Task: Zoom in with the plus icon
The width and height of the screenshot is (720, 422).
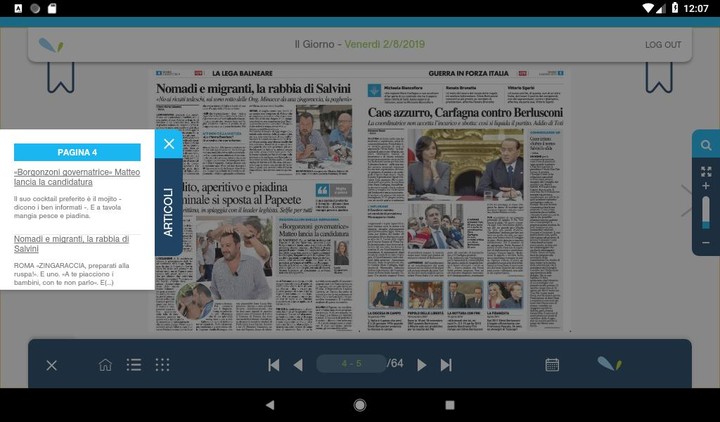Action: [x=706, y=186]
